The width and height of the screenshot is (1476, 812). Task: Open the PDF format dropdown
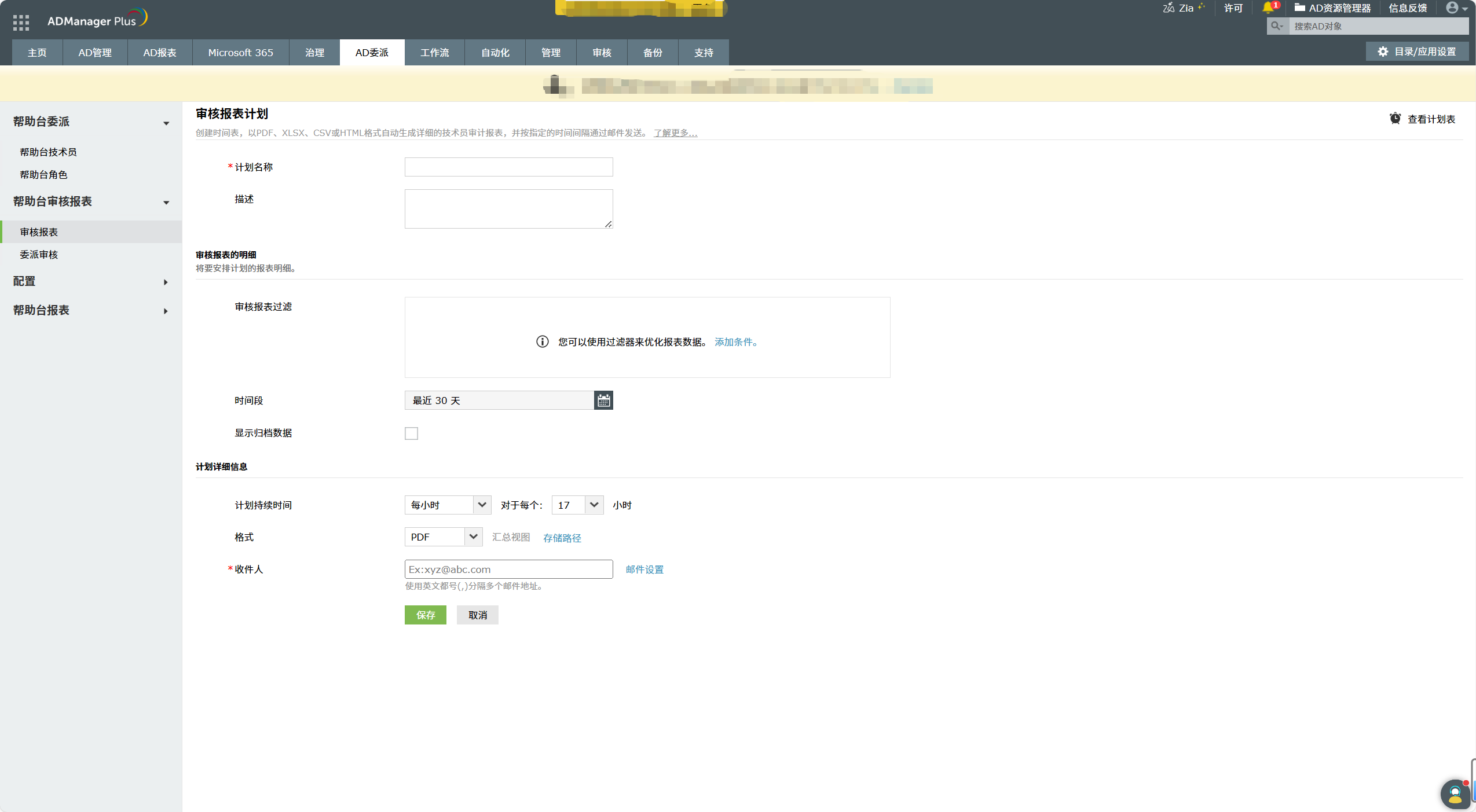(443, 537)
